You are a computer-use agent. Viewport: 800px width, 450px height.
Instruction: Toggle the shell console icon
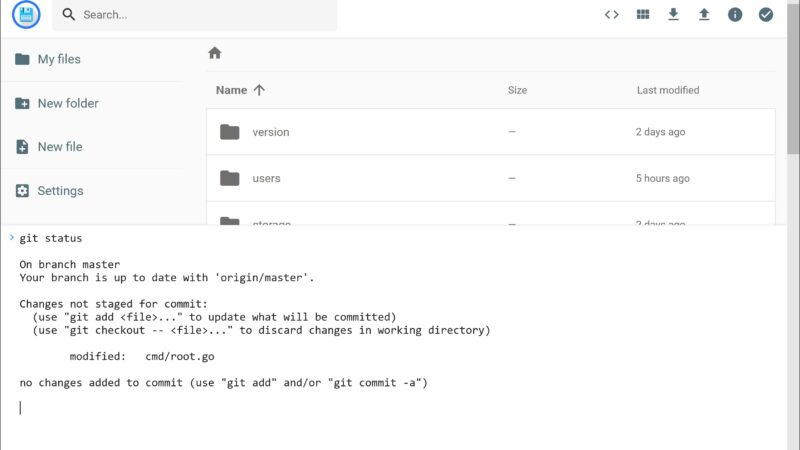tap(612, 15)
